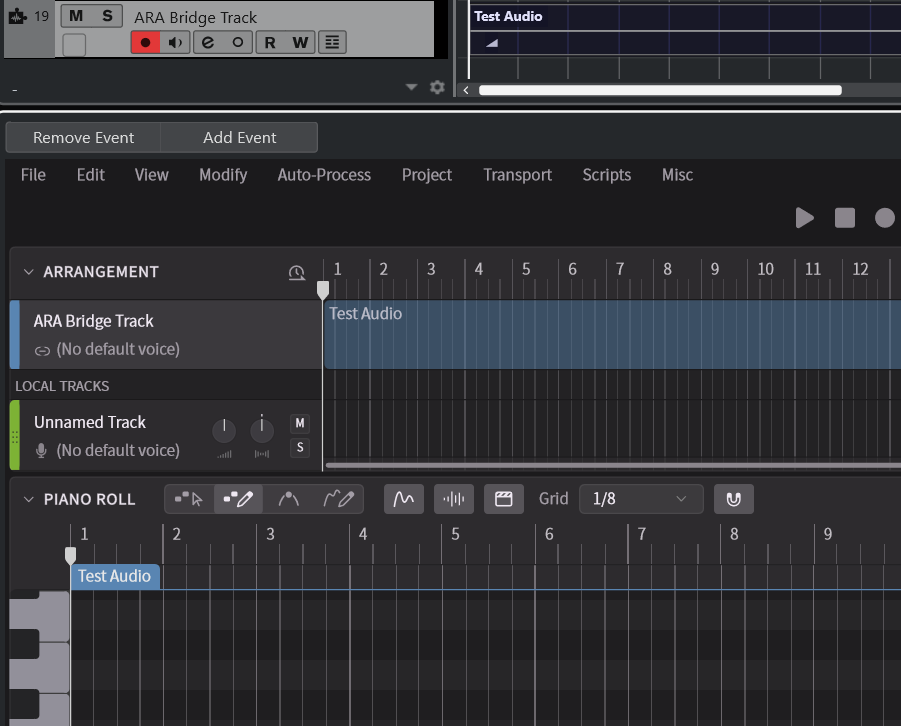The height and width of the screenshot is (726, 901).
Task: Click the ARA Bridge Track name in Cubase
Action: 195,18
